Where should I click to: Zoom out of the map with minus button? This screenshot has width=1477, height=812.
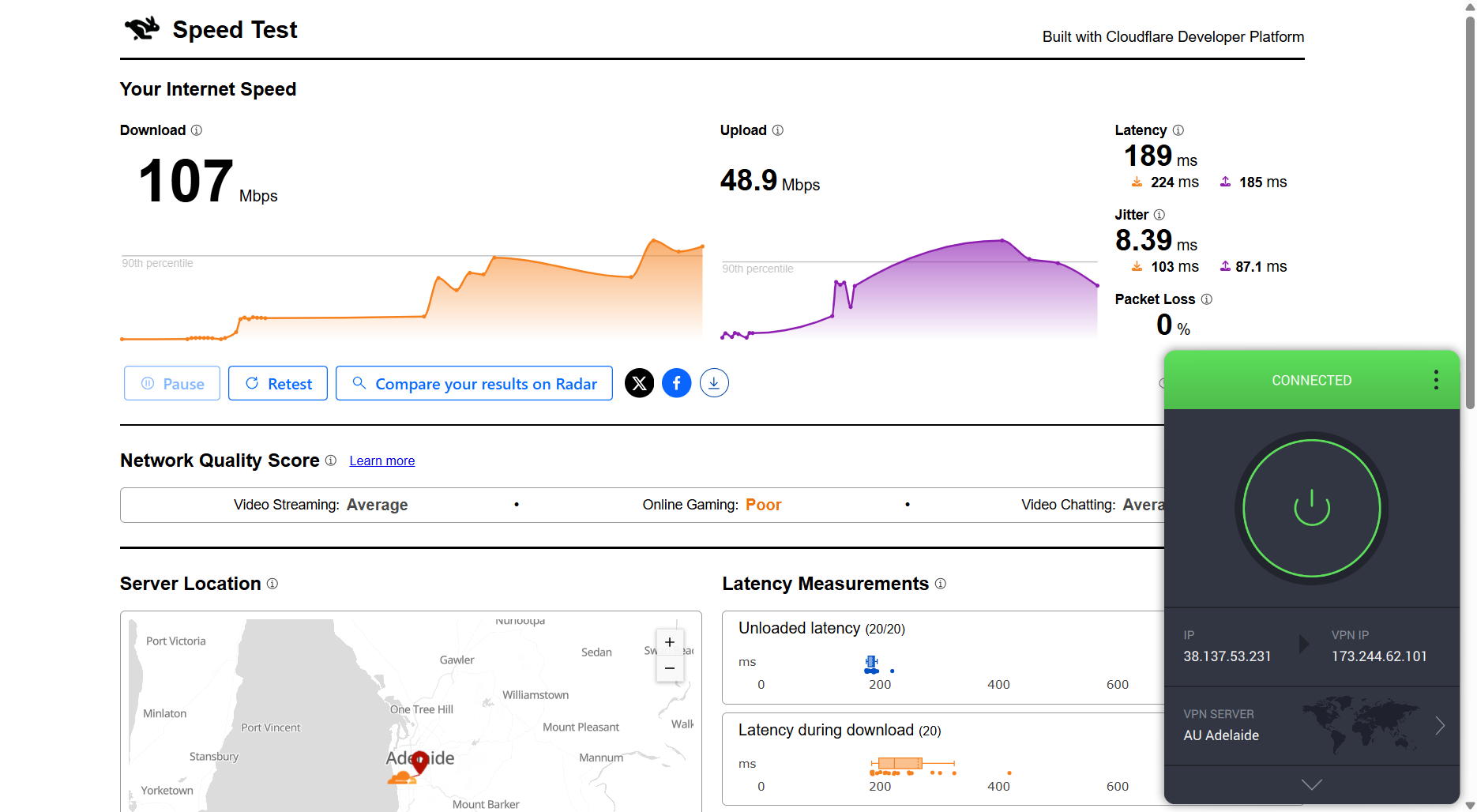[669, 668]
